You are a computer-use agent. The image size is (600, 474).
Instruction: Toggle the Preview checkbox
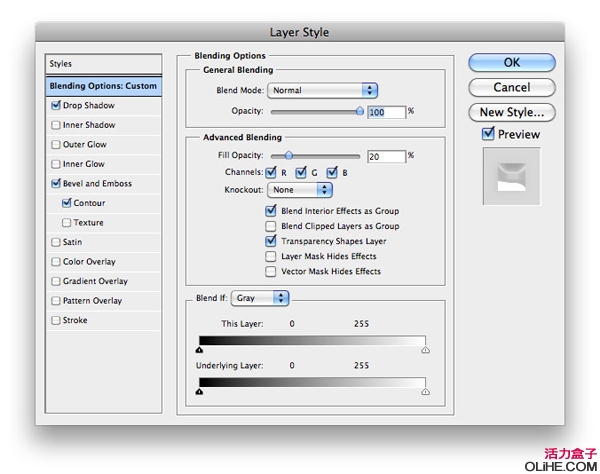coord(488,134)
